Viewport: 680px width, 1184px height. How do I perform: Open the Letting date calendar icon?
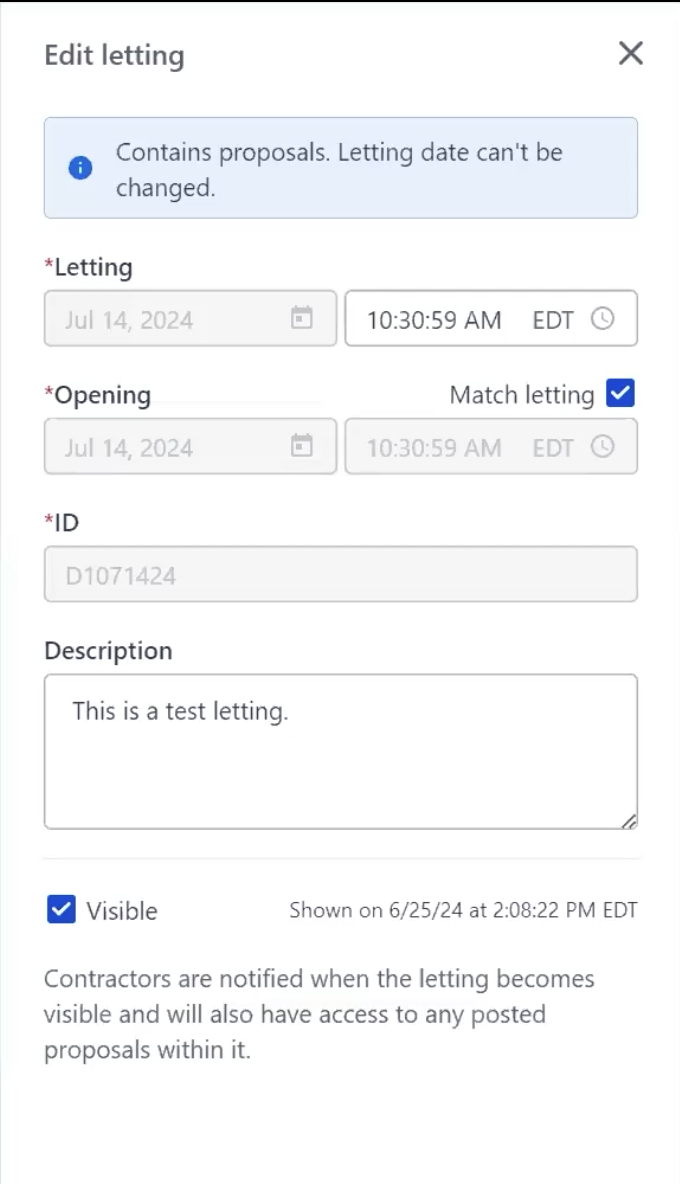[x=301, y=318]
